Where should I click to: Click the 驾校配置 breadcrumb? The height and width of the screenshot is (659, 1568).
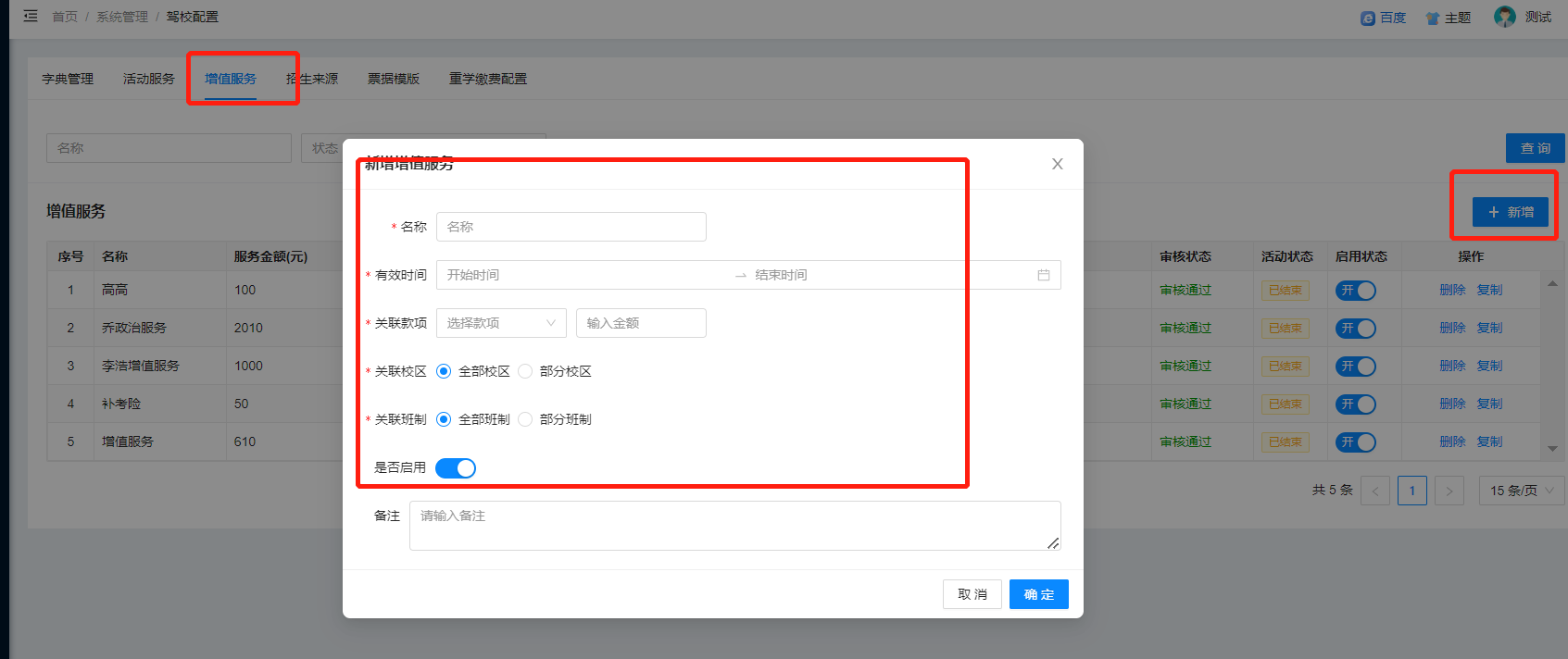pos(193,17)
